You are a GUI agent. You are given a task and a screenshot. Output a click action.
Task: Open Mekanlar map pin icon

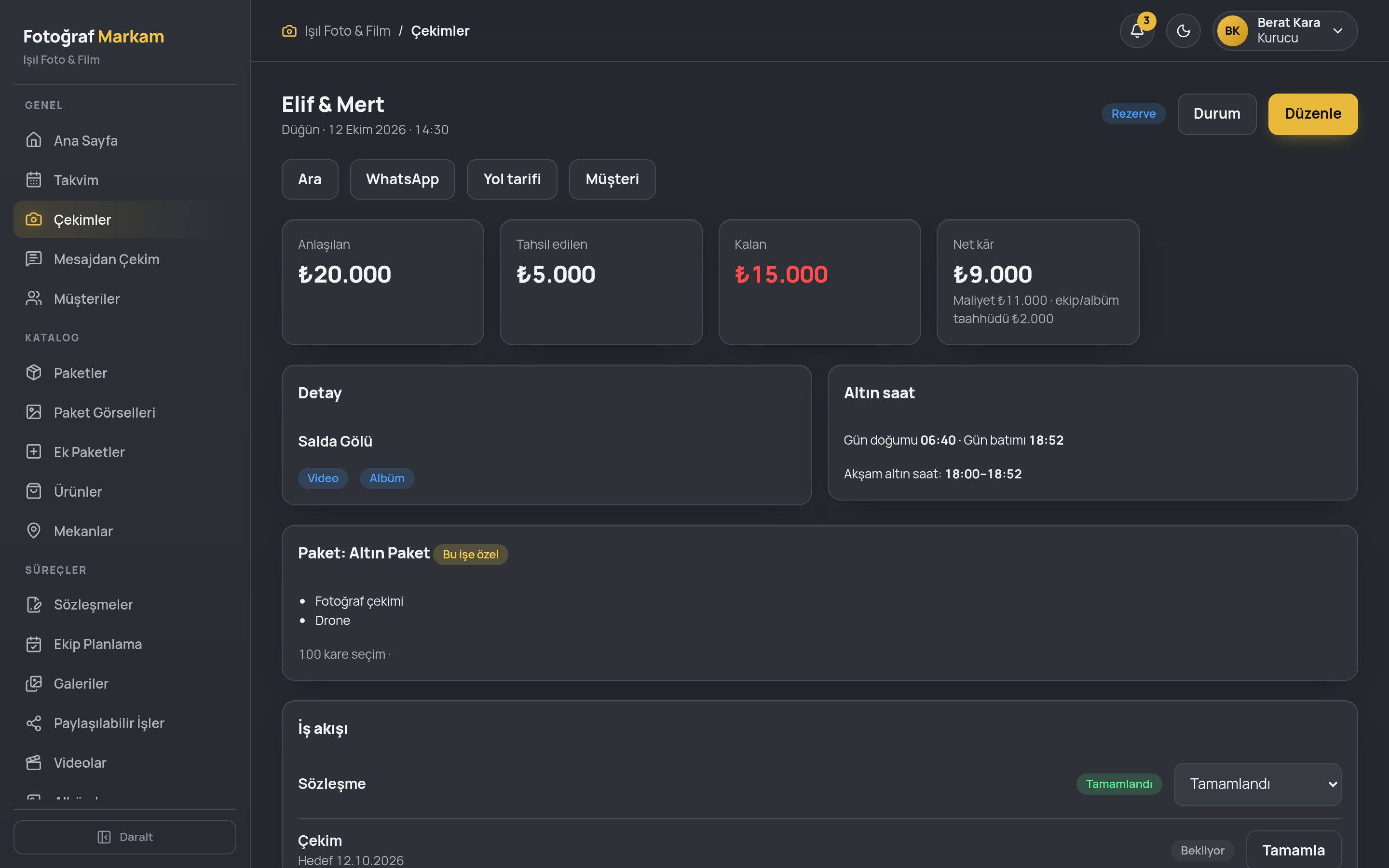point(34,531)
